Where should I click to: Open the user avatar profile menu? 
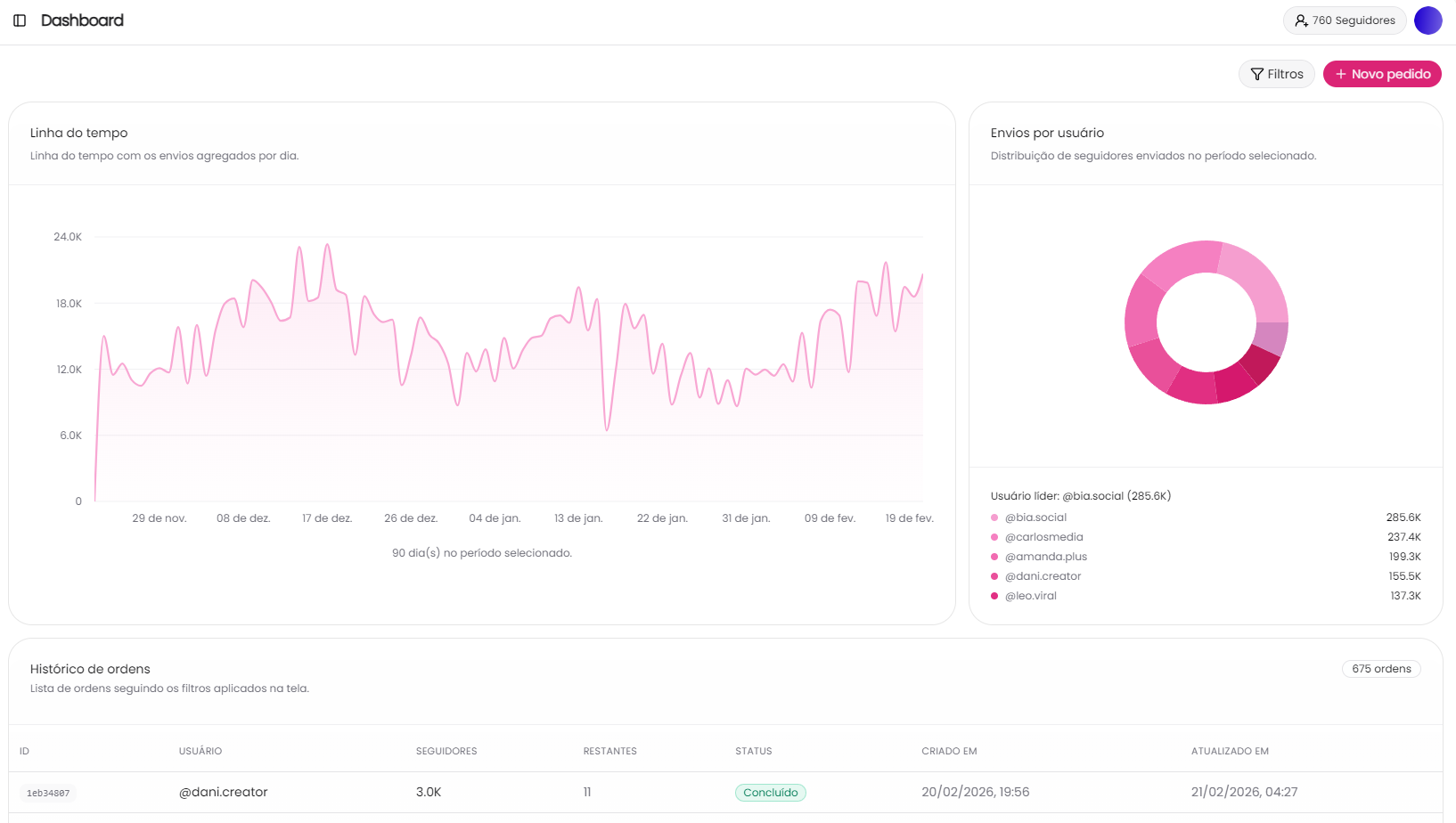coord(1427,20)
